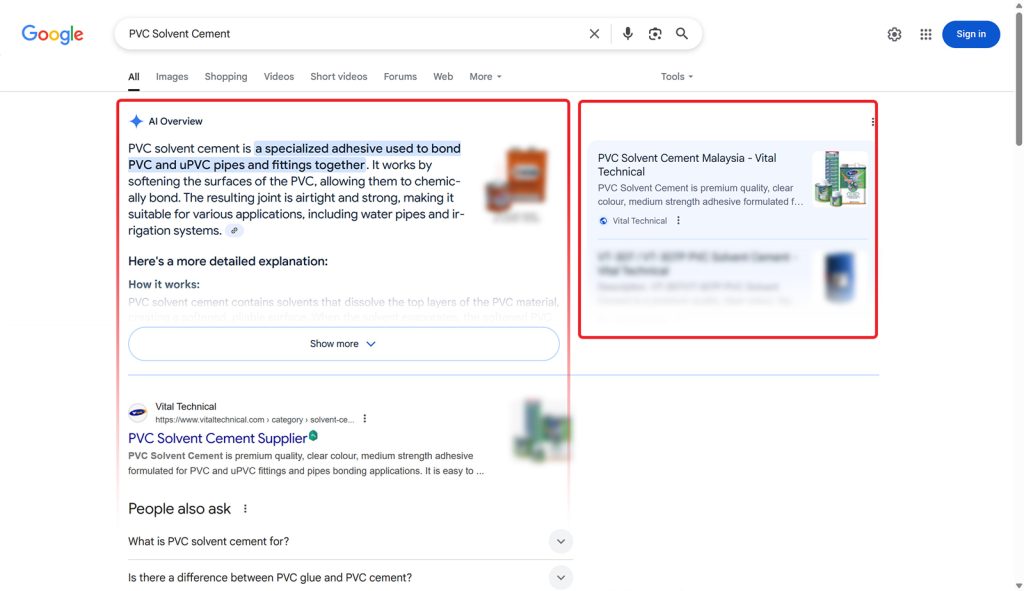Click inside the PVC Solvent Cement search field
Image resolution: width=1024 pixels, height=591 pixels.
coord(353,34)
